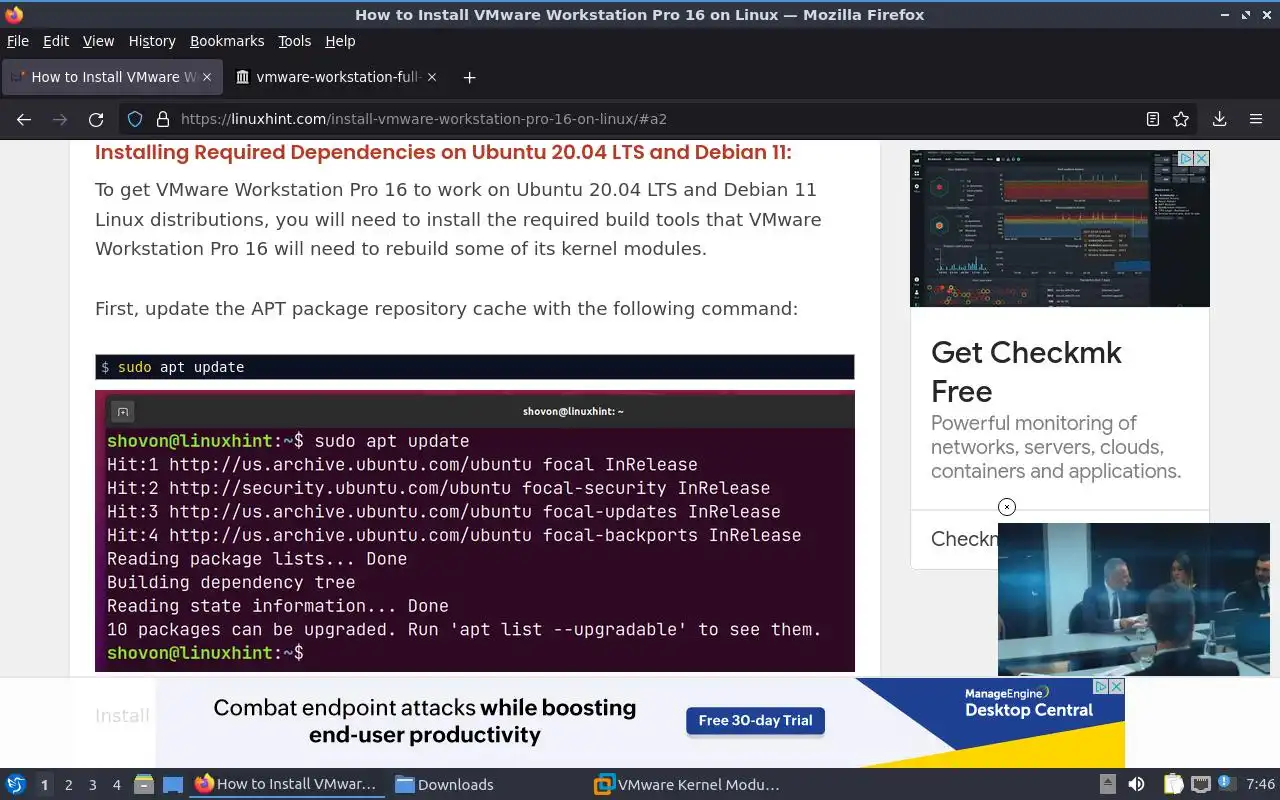Screen dimensions: 1280x800
Task: Open the View menu
Action: [98, 41]
